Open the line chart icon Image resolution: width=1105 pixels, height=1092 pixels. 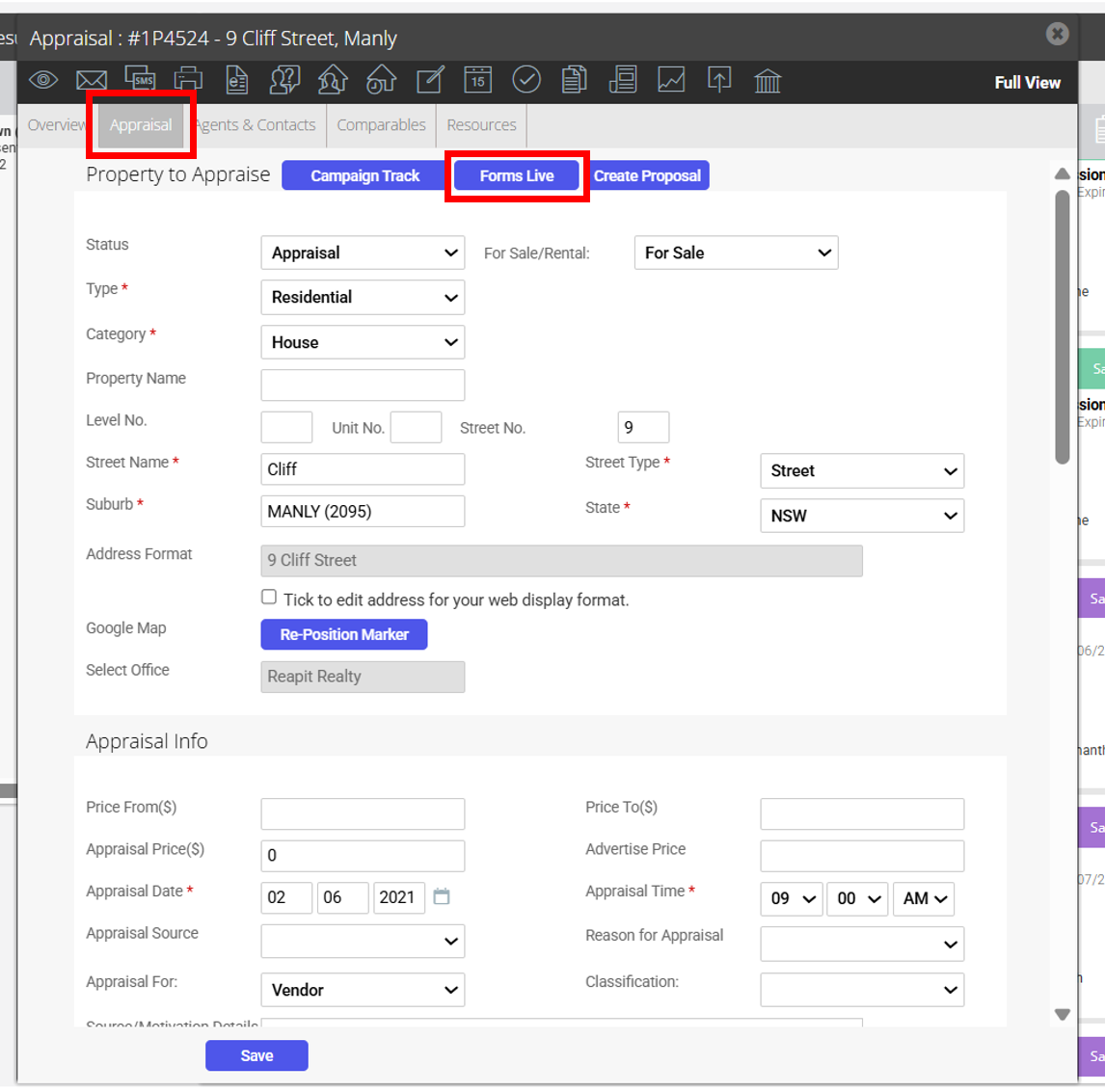click(671, 80)
